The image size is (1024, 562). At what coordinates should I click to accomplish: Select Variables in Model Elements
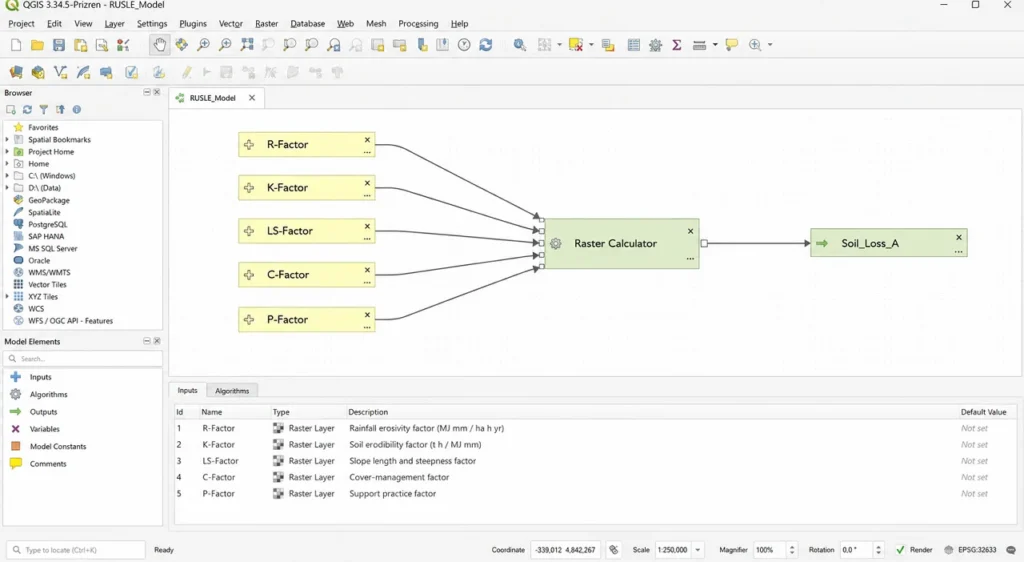[44, 429]
